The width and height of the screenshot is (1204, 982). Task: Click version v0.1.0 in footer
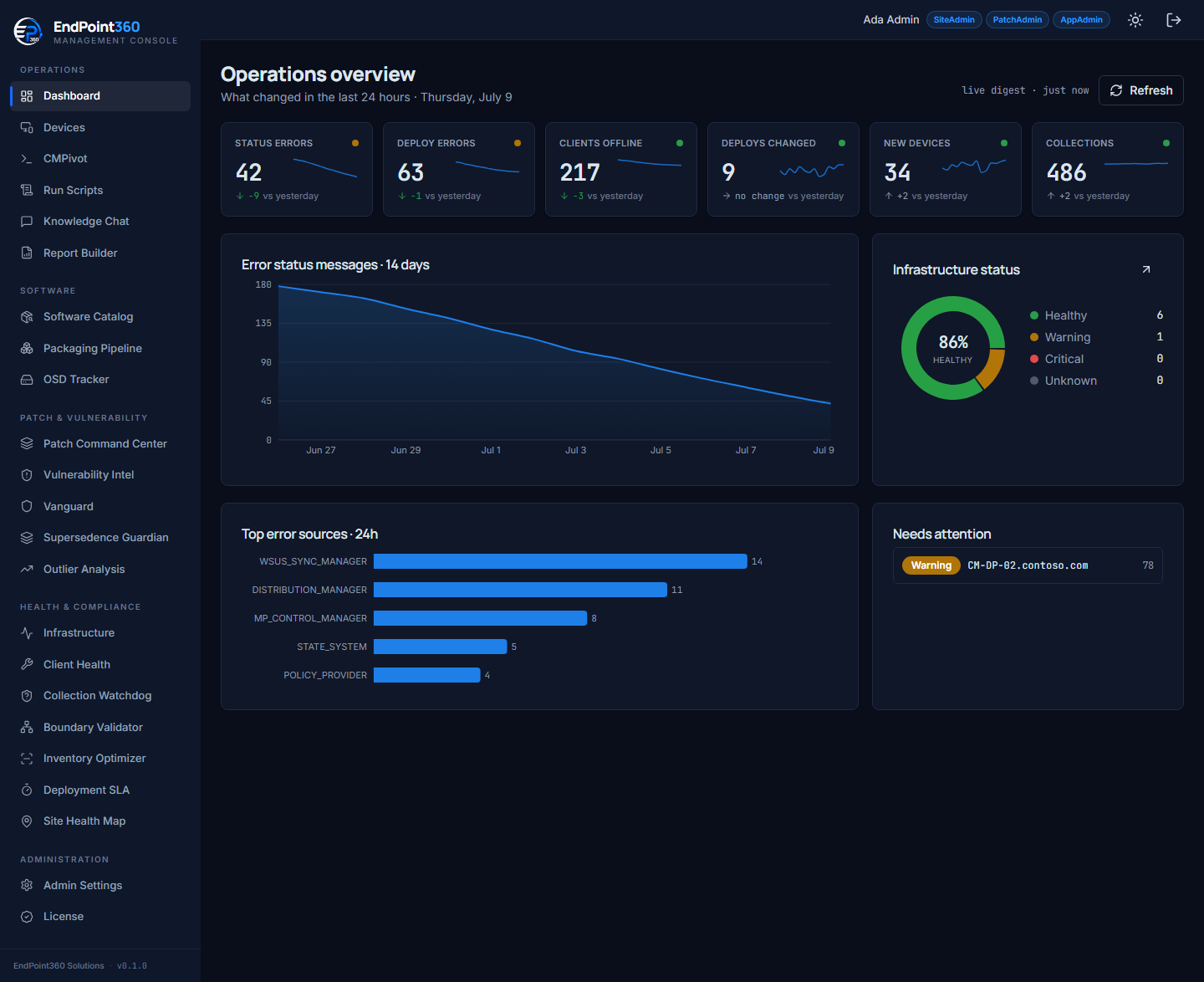click(132, 966)
